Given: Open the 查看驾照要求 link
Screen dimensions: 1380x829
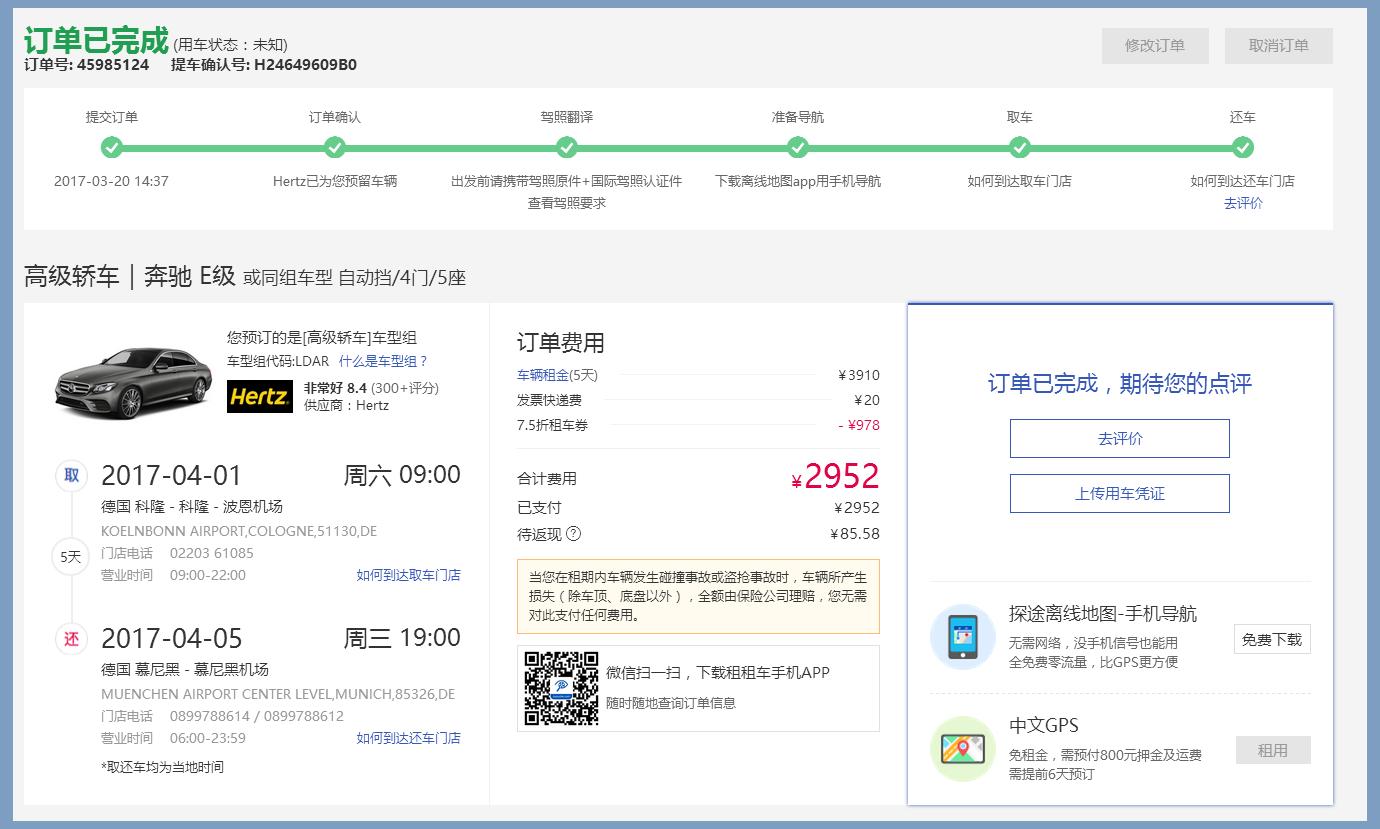Looking at the screenshot, I should click(x=566, y=206).
